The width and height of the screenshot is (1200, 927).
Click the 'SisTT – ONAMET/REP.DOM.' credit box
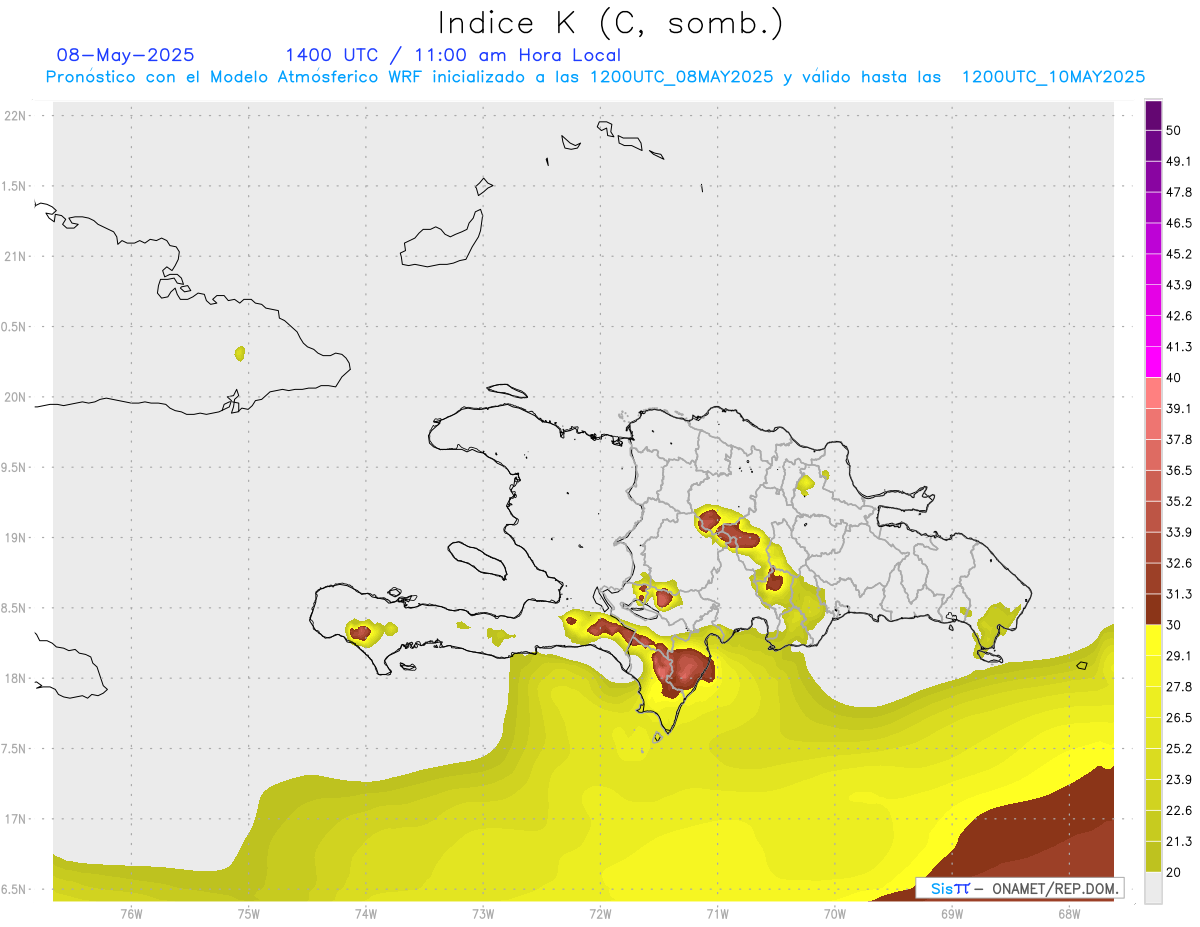pos(1019,888)
